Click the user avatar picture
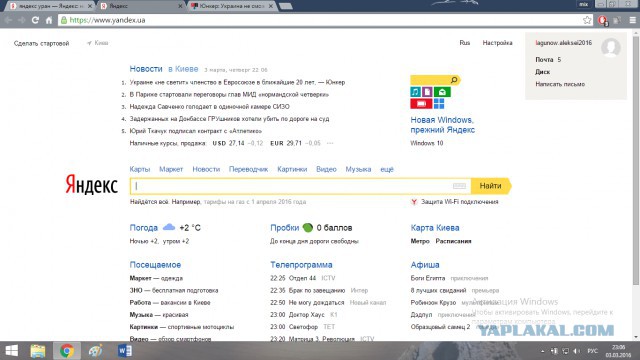The width and height of the screenshot is (640, 360). [611, 48]
